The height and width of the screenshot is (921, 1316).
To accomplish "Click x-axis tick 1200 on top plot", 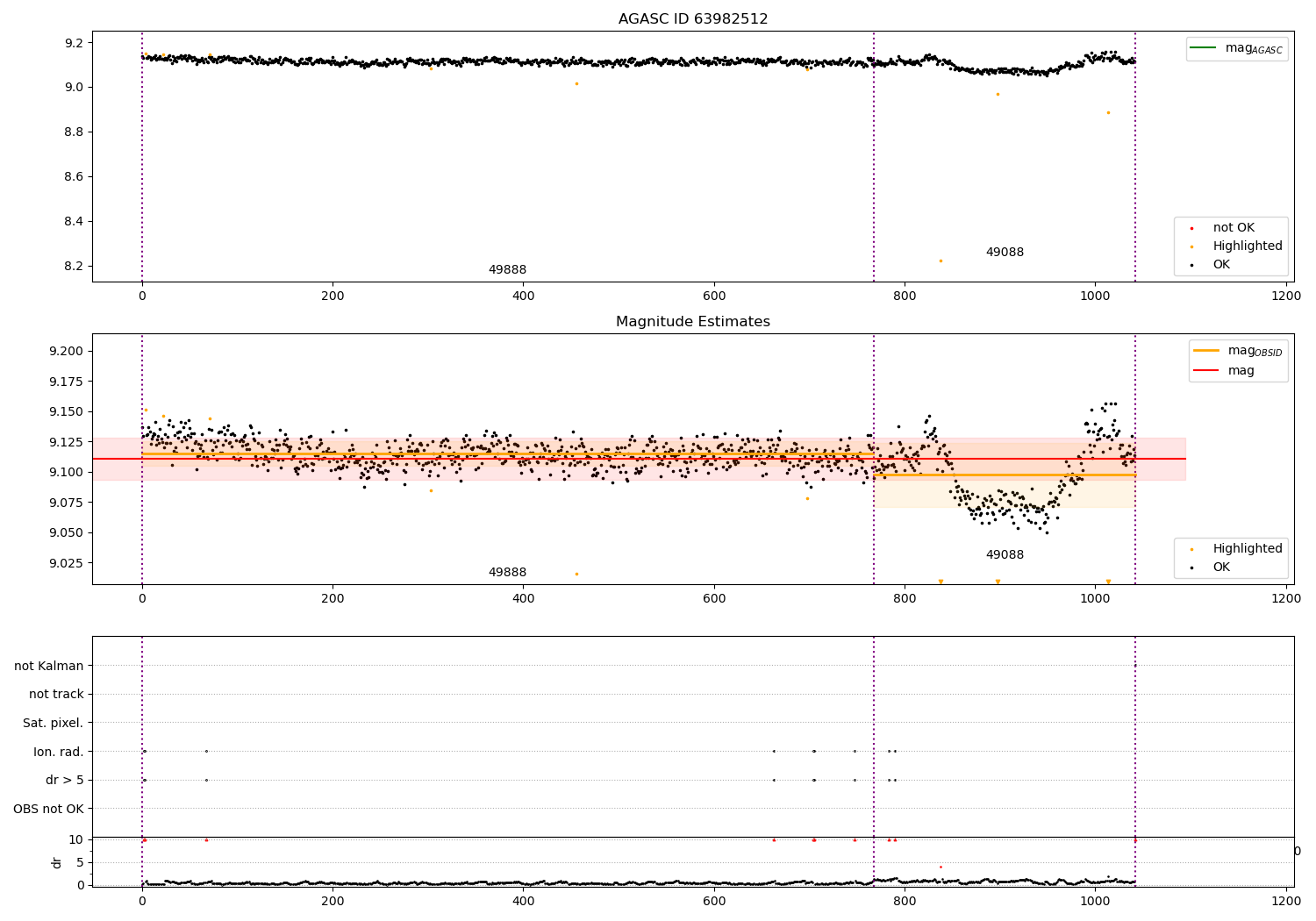I will (x=1286, y=296).
